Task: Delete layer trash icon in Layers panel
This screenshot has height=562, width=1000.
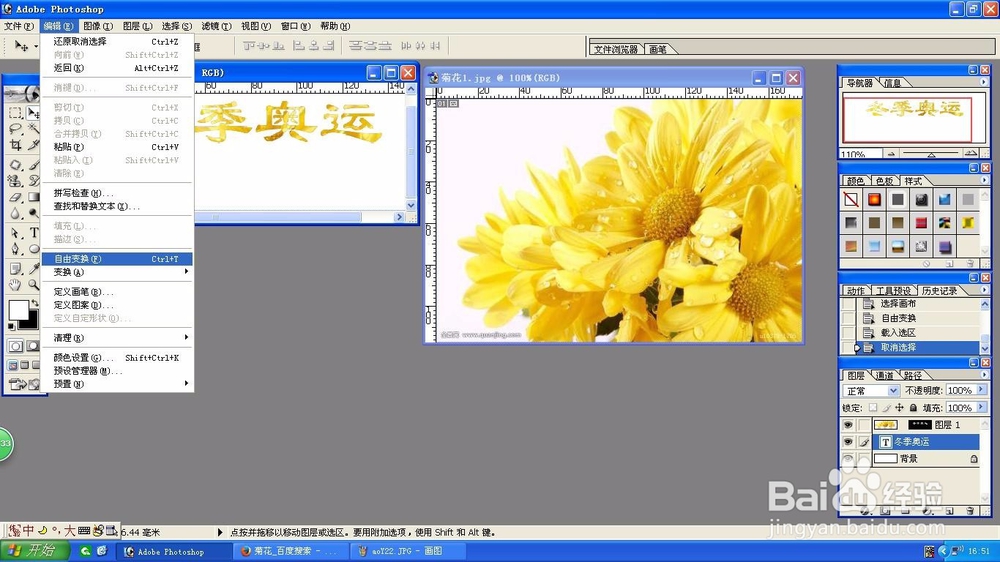Action: pos(970,510)
